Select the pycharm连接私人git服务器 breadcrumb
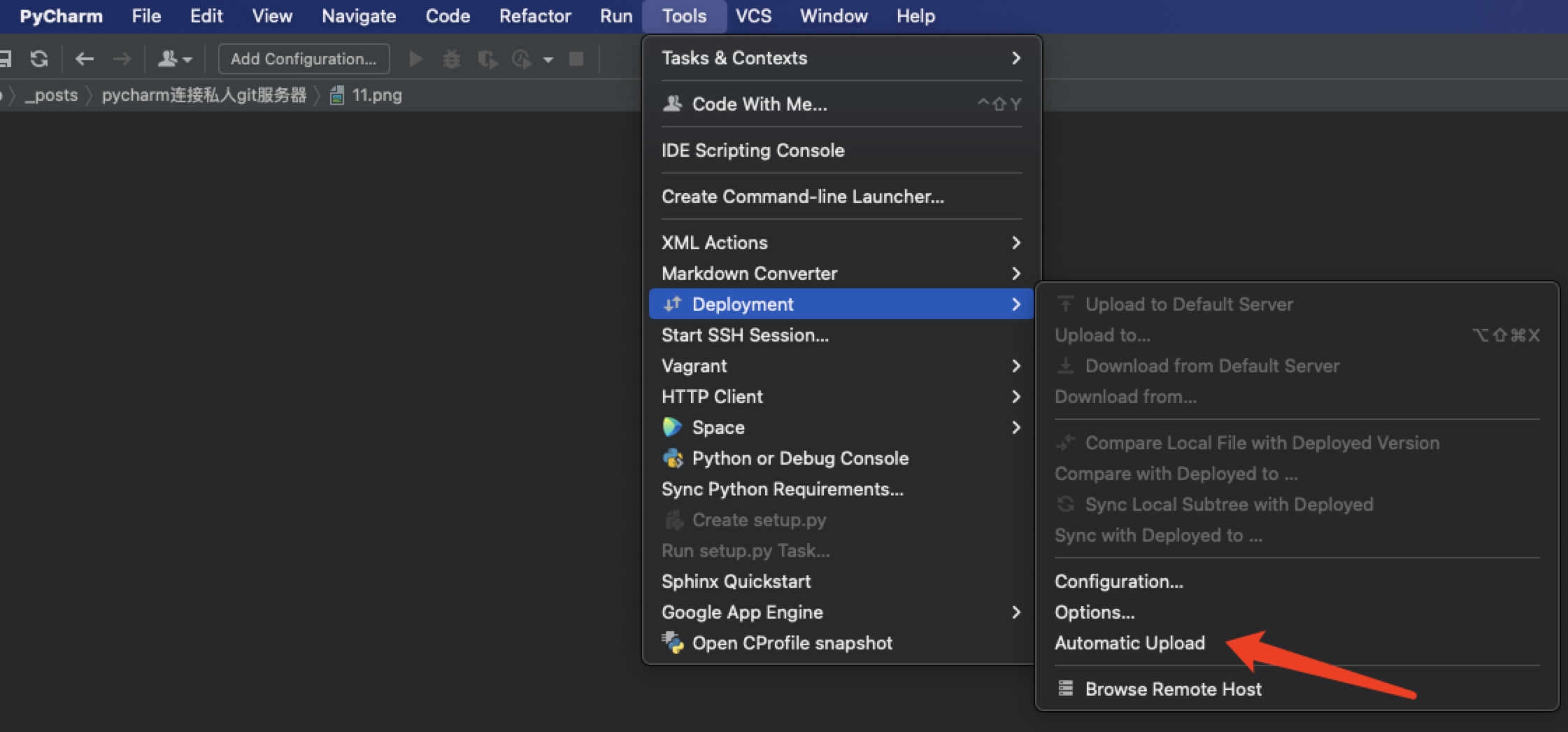 pyautogui.click(x=204, y=95)
